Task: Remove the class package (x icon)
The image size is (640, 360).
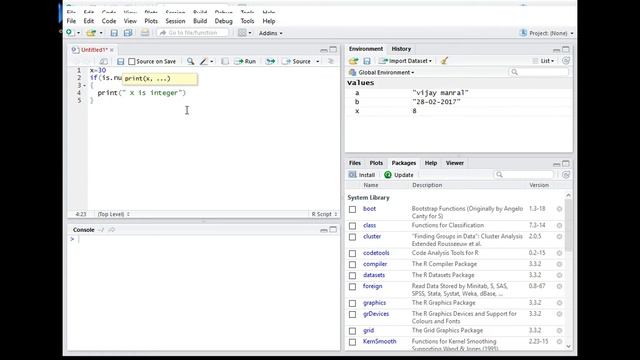Action: [560, 225]
